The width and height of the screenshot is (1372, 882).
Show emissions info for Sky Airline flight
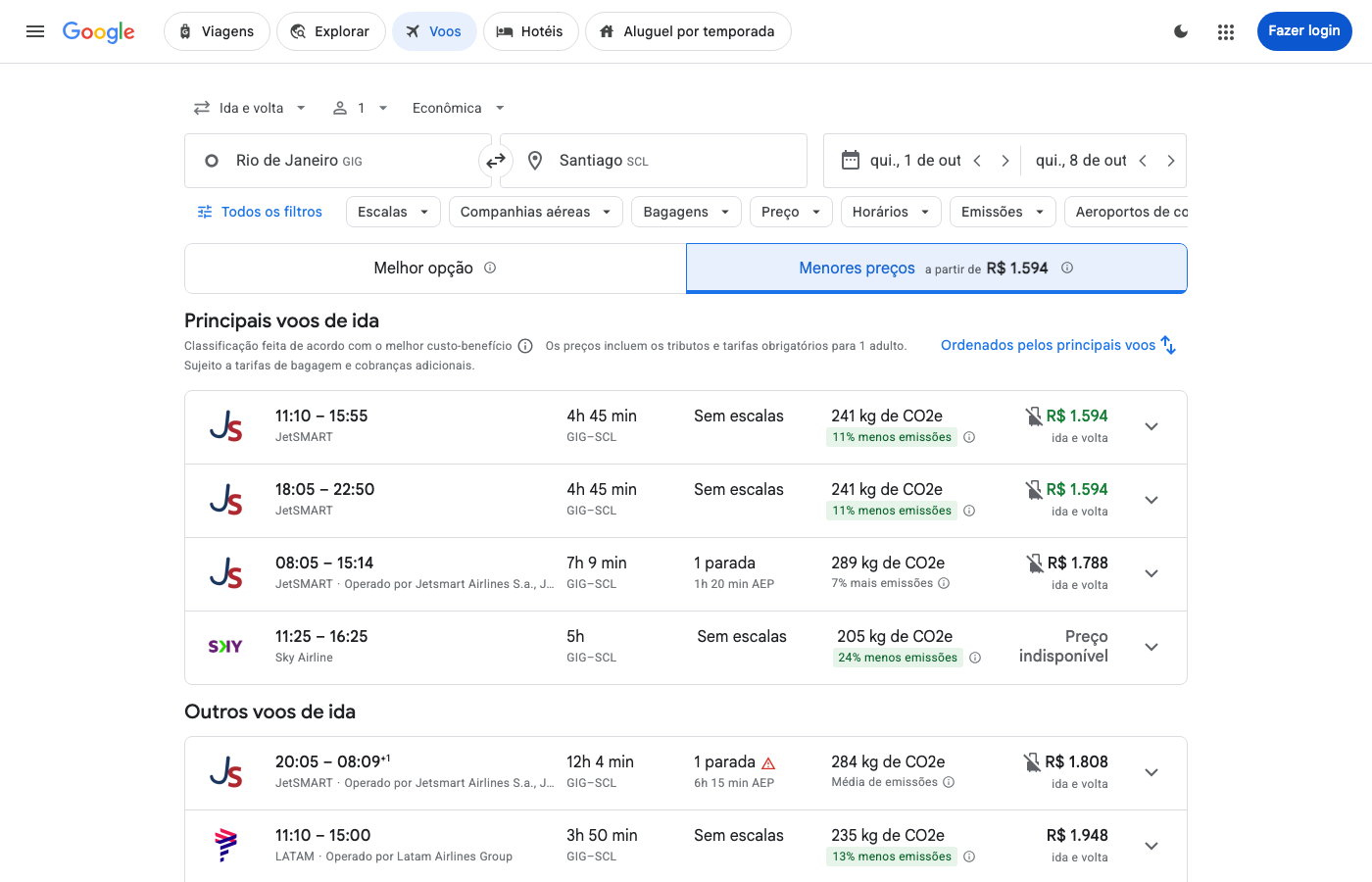[x=975, y=658]
